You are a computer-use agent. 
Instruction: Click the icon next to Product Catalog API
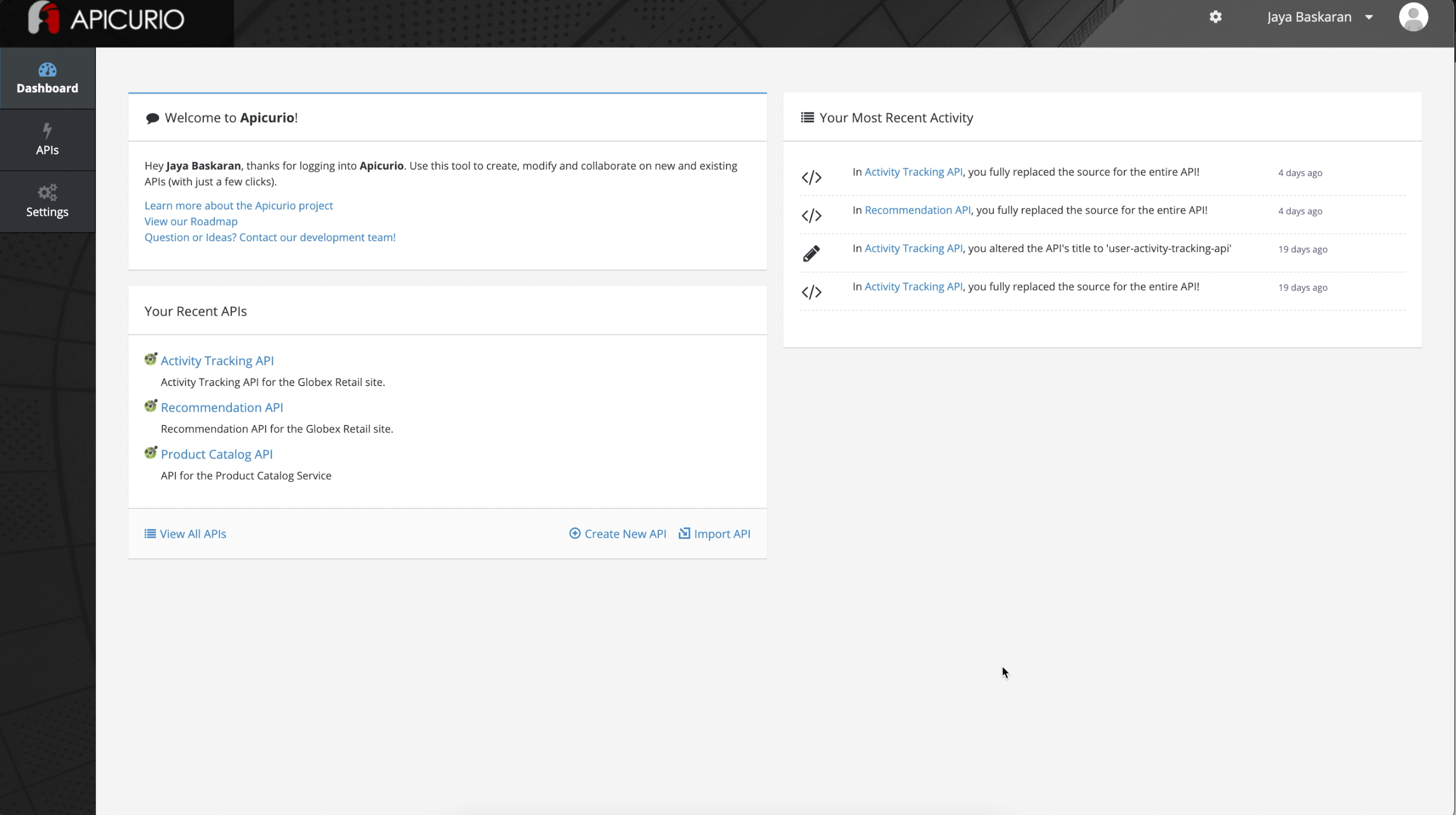[150, 453]
